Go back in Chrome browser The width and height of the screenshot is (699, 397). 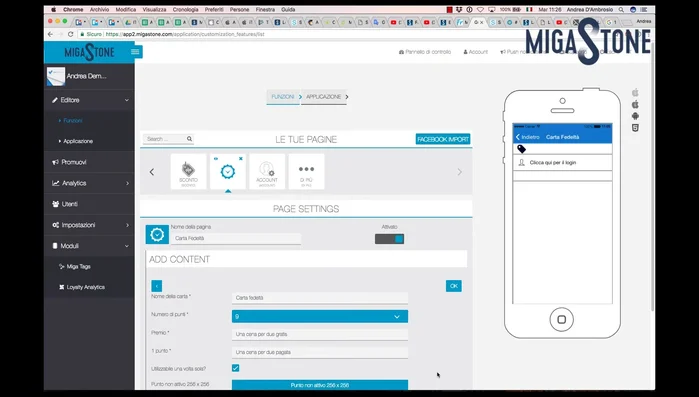tap(50, 34)
